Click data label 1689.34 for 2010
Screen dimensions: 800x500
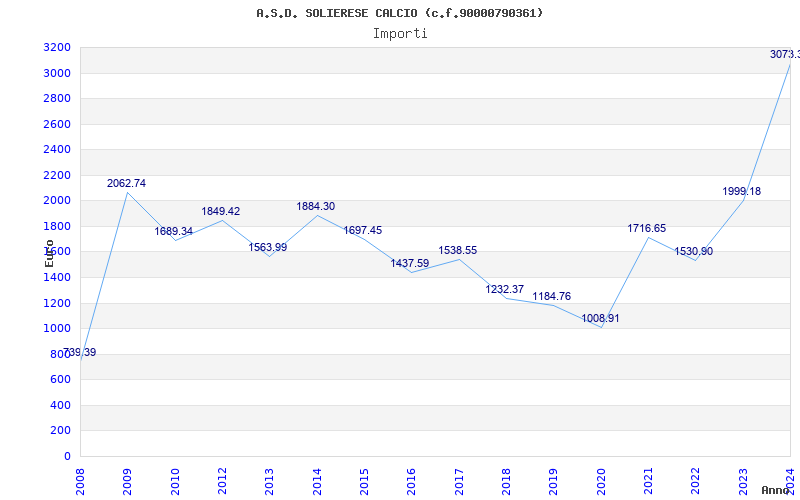tap(174, 231)
